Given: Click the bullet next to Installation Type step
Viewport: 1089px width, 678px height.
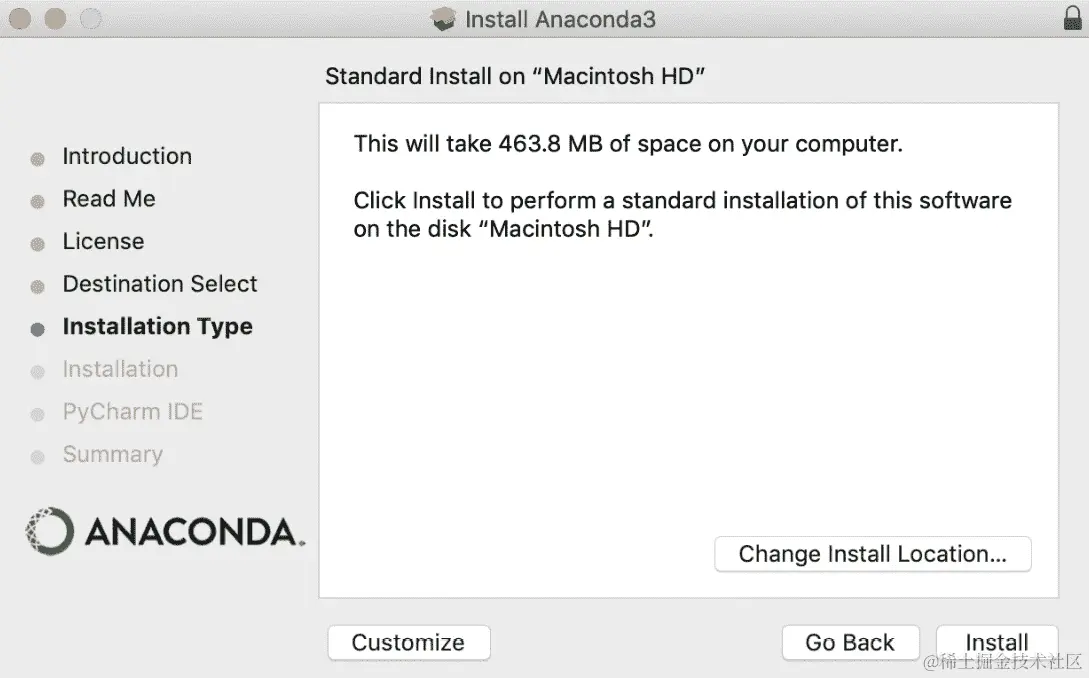Looking at the screenshot, I should (x=38, y=327).
